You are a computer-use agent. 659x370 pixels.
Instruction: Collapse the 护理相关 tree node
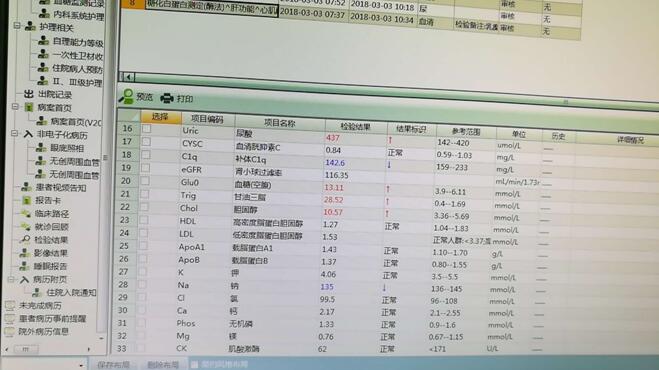pyautogui.click(x=17, y=26)
